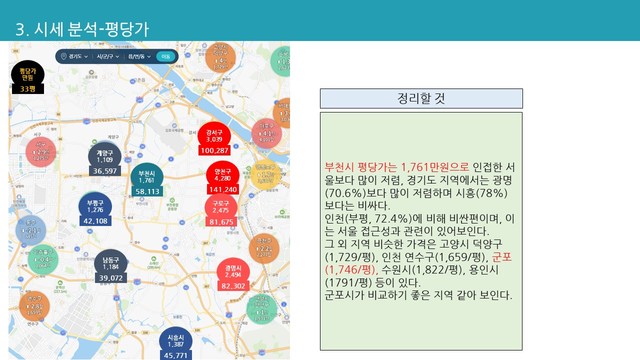Click the green summary text box
The height and width of the screenshot is (360, 640).
(x=421, y=231)
